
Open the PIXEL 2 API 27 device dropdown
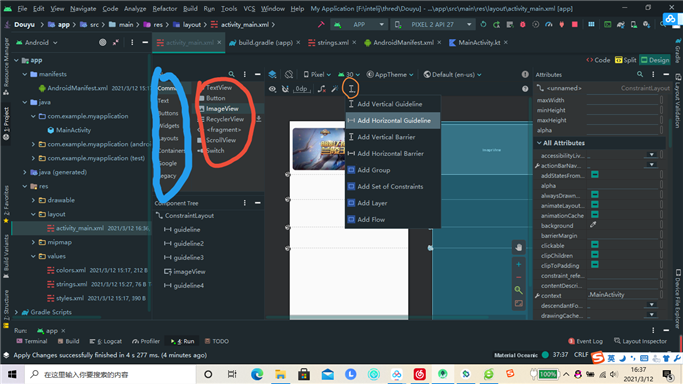point(433,24)
